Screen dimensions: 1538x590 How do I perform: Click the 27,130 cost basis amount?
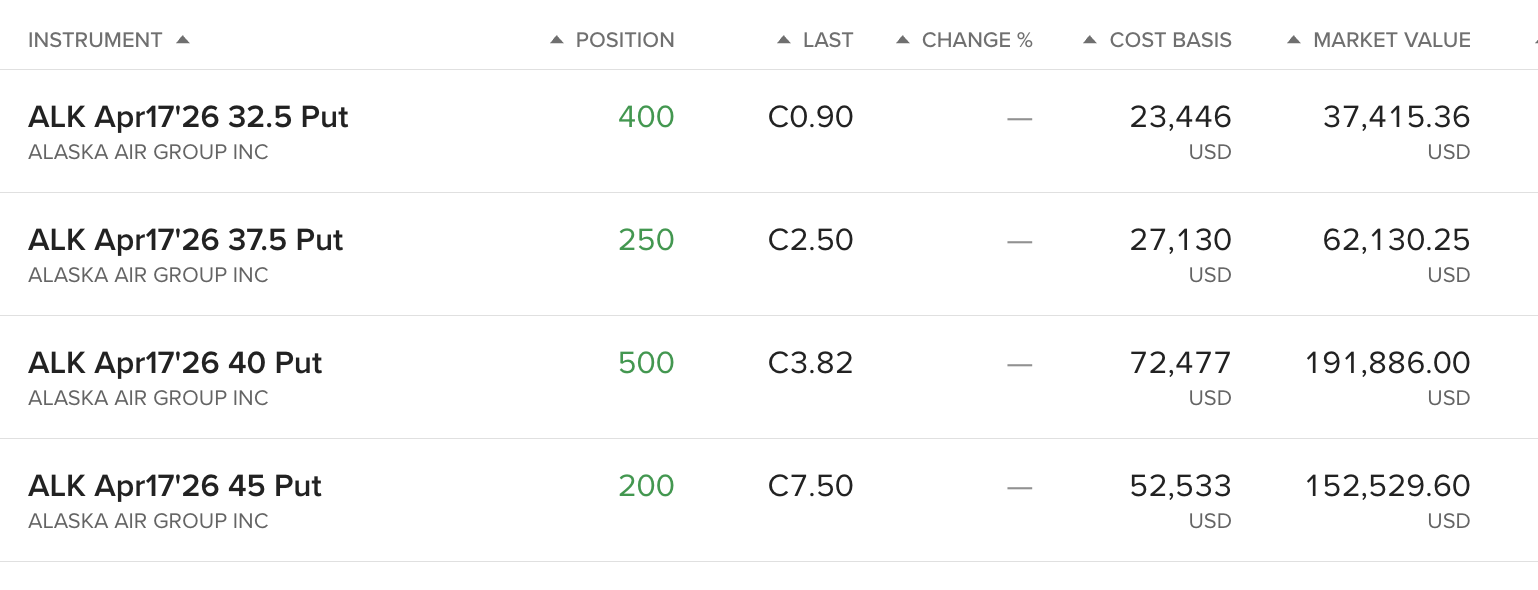point(1180,241)
